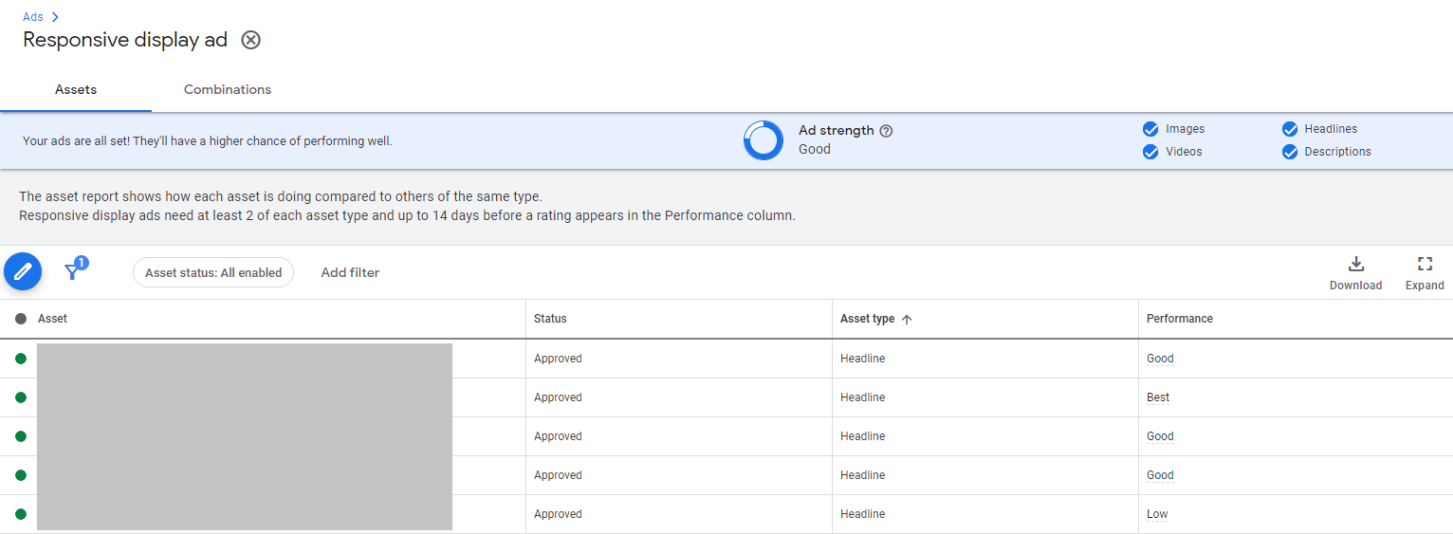Viewport: 1453px width, 534px height.
Task: Click the Best performance rating
Action: coord(1158,397)
